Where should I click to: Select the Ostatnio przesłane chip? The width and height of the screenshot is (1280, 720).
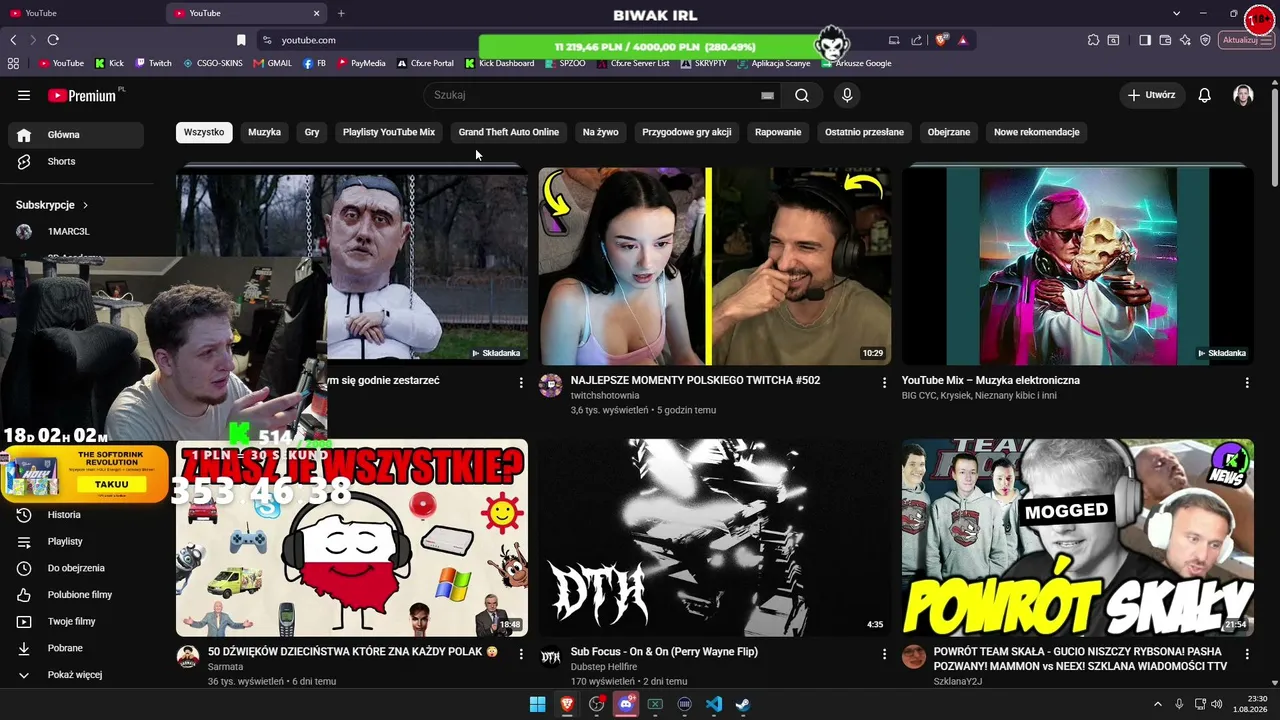(864, 132)
